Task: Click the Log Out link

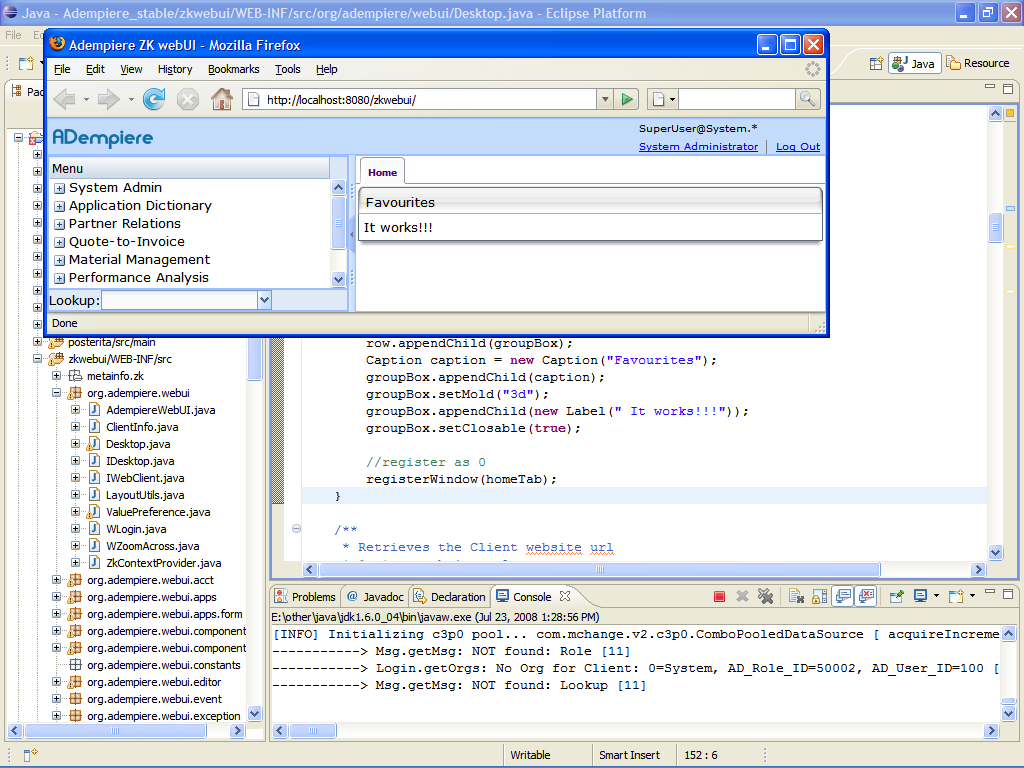Action: coord(798,146)
